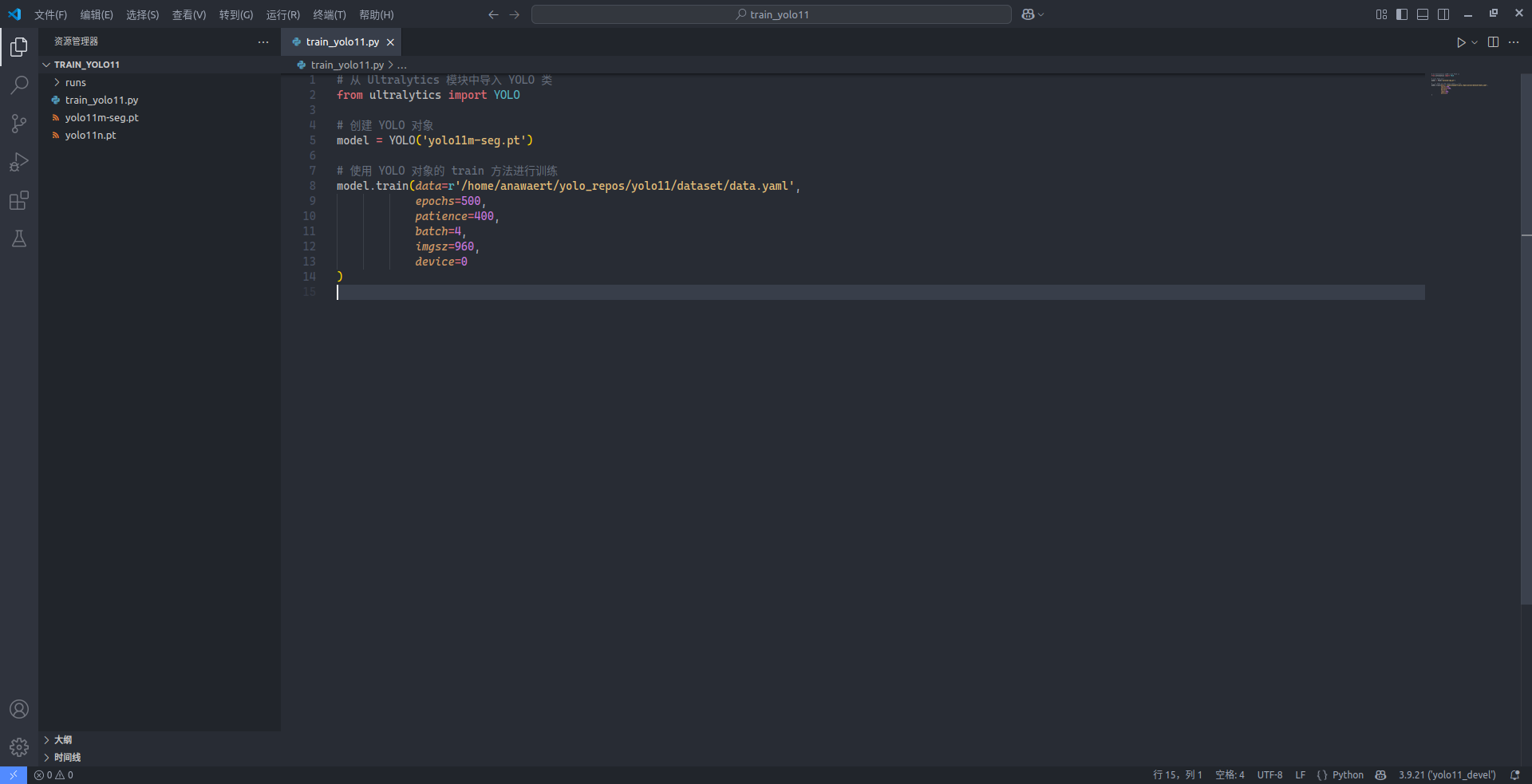Toggle the secondary sidebar visibility

click(1443, 14)
